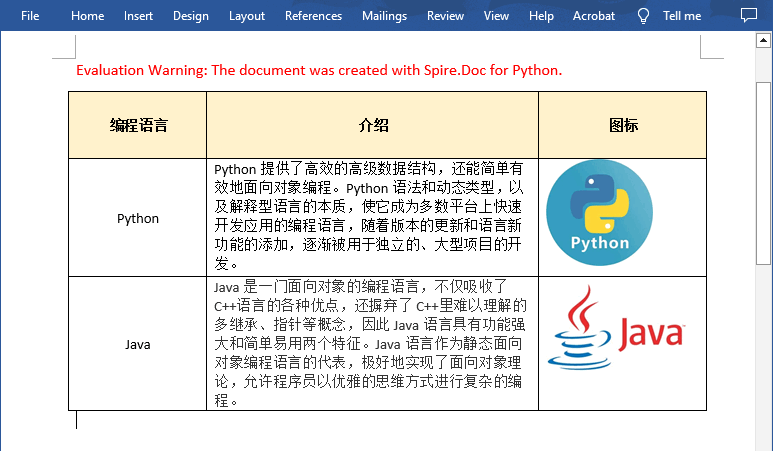
Task: Click the header cell 介绍
Action: (x=373, y=125)
